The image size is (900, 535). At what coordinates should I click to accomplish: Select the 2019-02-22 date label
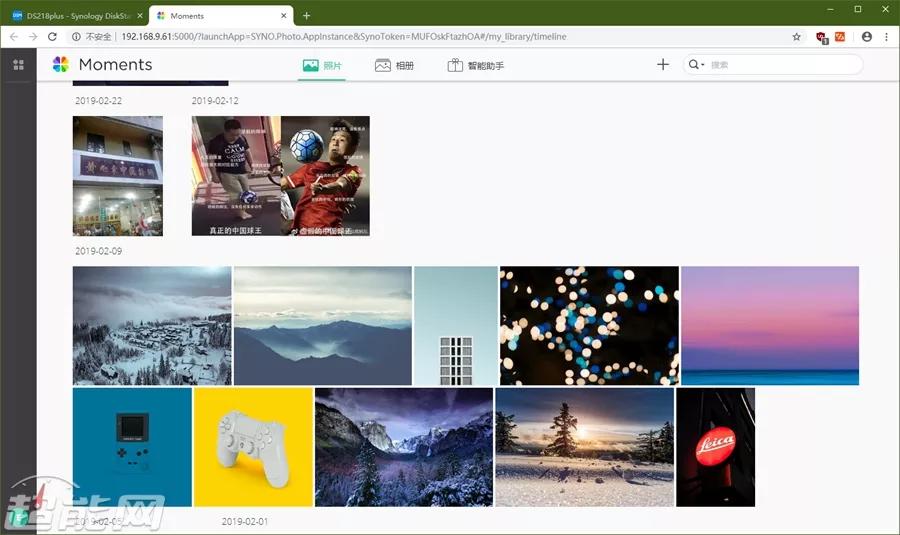[x=99, y=100]
